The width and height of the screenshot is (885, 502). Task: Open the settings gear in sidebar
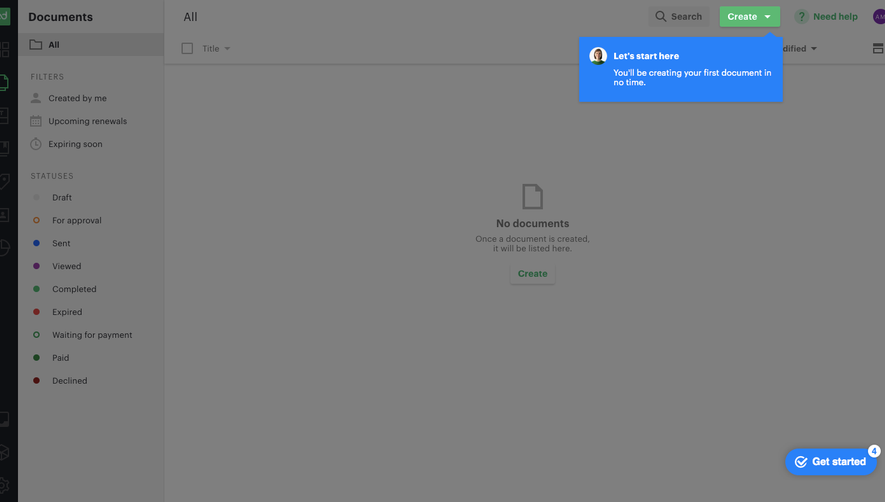point(5,485)
